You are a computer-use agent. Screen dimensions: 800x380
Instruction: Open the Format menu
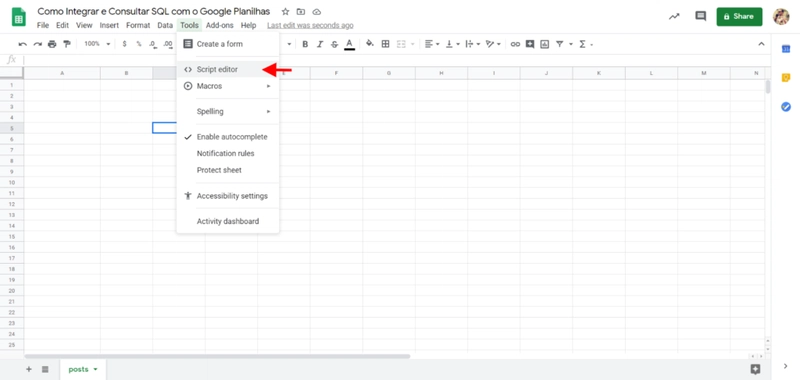[138, 25]
